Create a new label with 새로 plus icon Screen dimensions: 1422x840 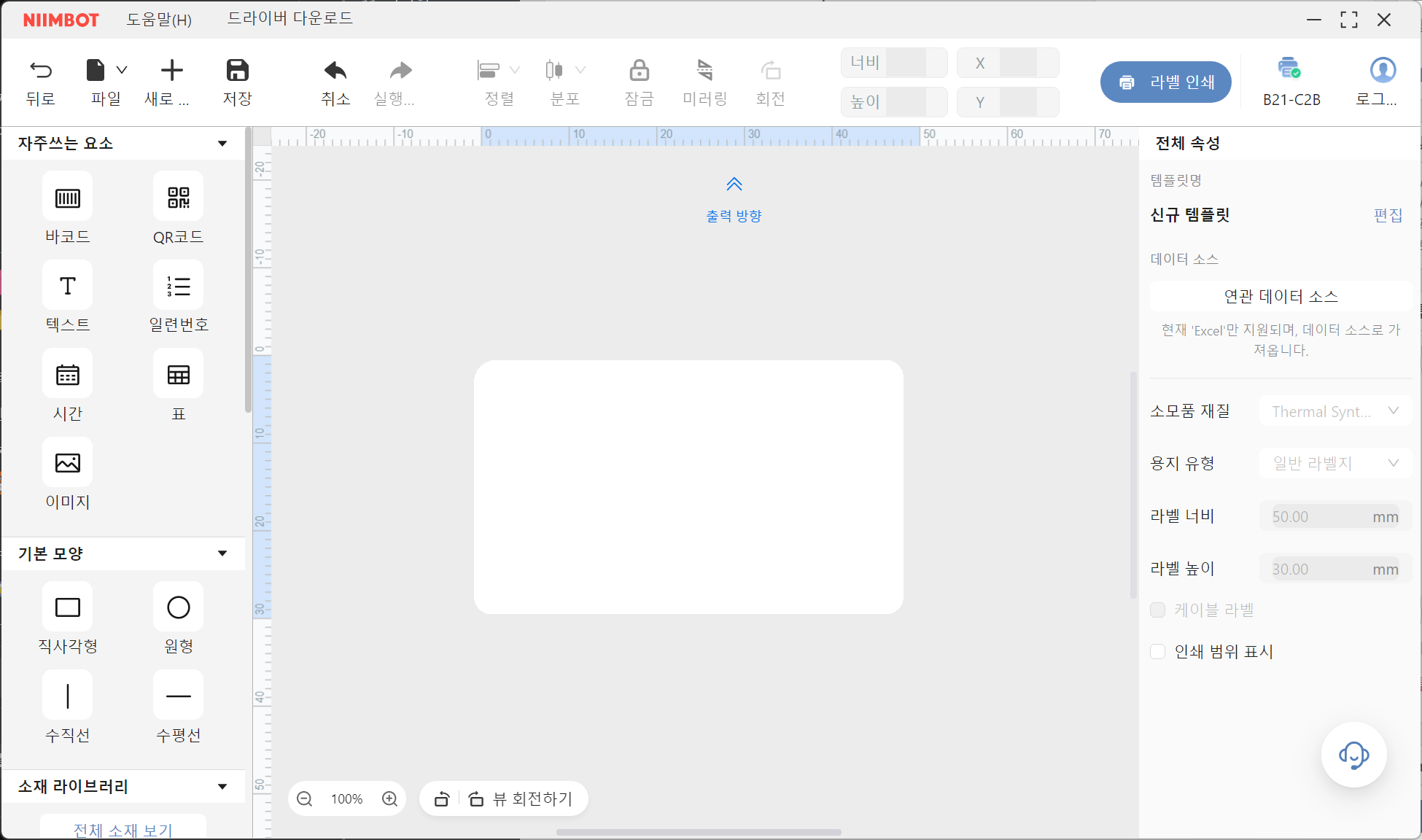pos(171,70)
